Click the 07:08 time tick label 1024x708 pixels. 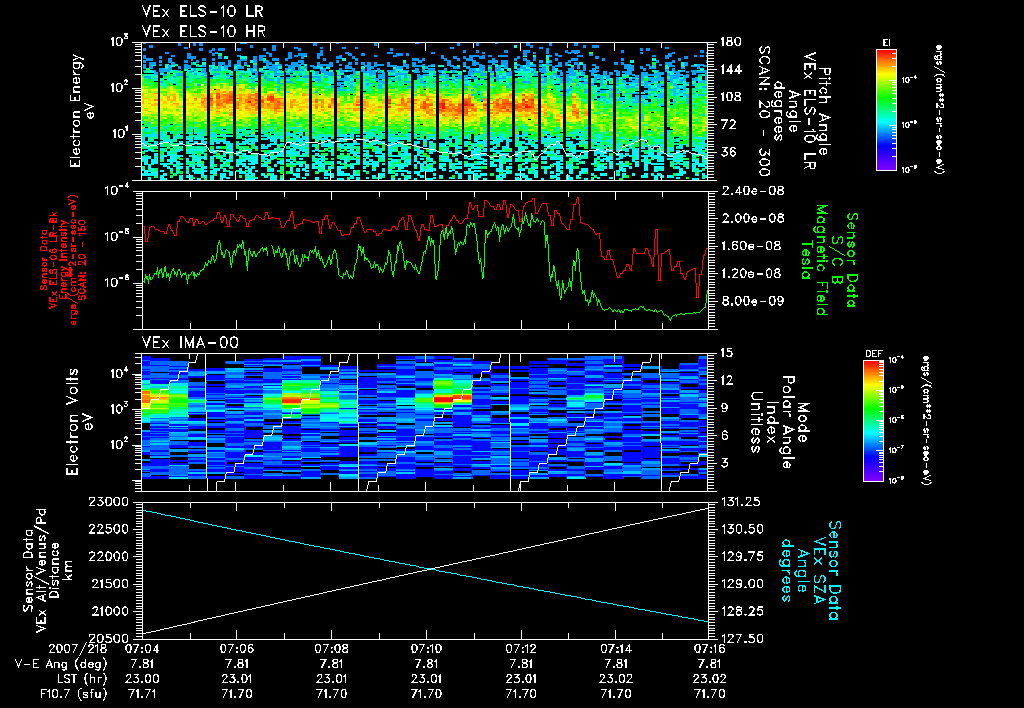331,649
